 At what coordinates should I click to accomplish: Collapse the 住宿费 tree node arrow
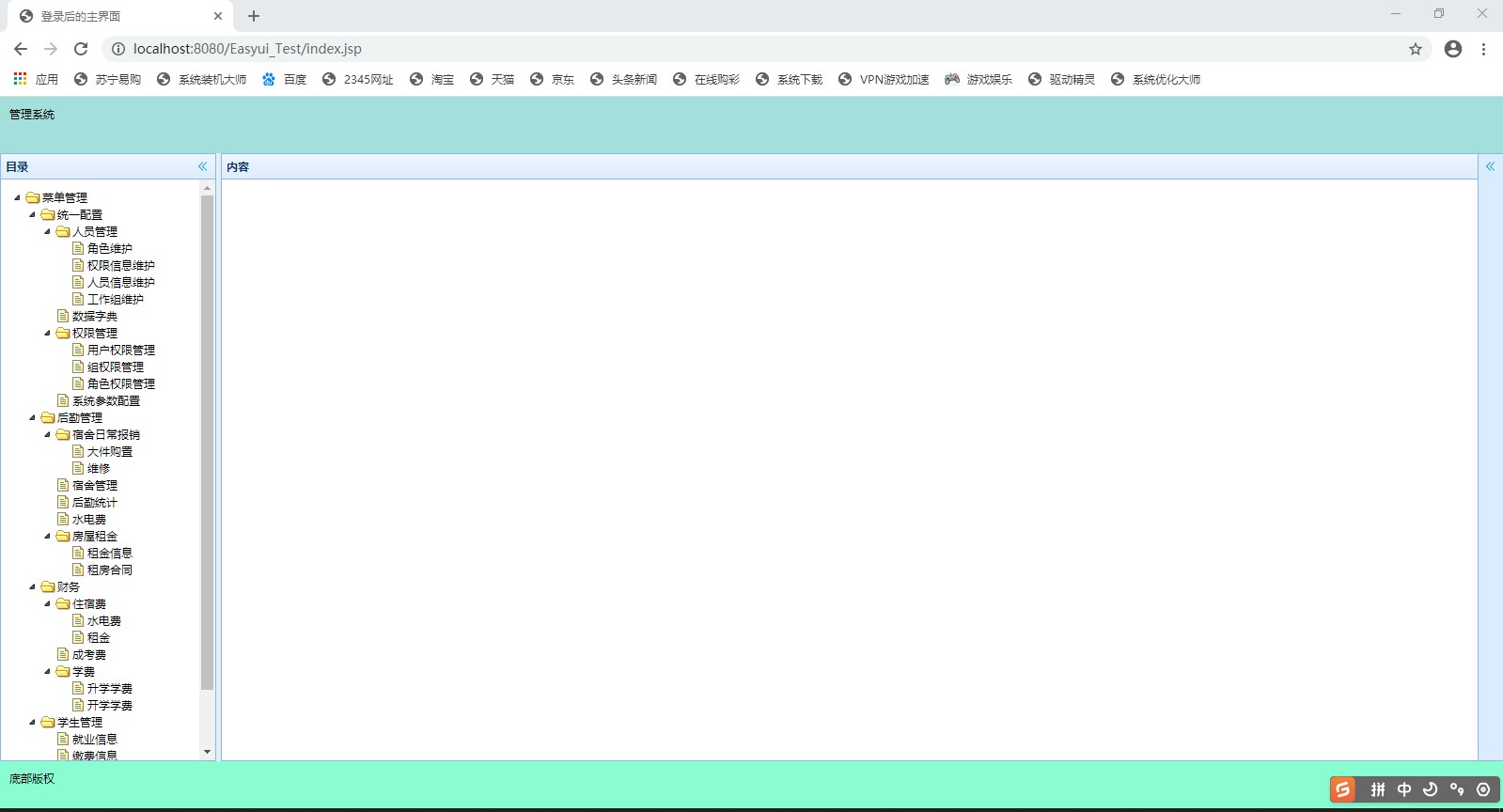tap(47, 603)
